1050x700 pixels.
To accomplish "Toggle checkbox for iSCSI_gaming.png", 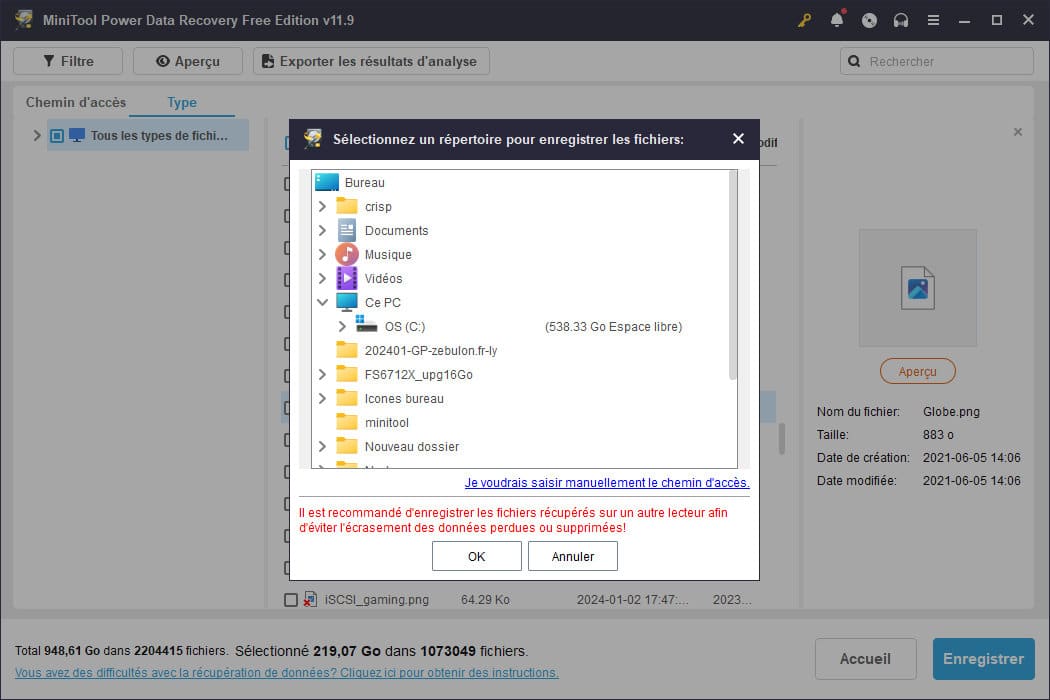I will 291,600.
